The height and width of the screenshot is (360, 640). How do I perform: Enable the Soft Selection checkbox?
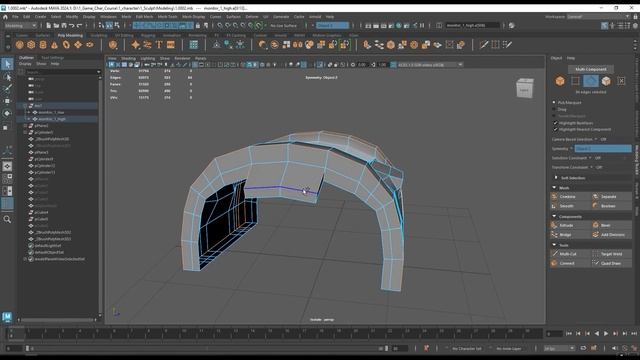[556, 178]
